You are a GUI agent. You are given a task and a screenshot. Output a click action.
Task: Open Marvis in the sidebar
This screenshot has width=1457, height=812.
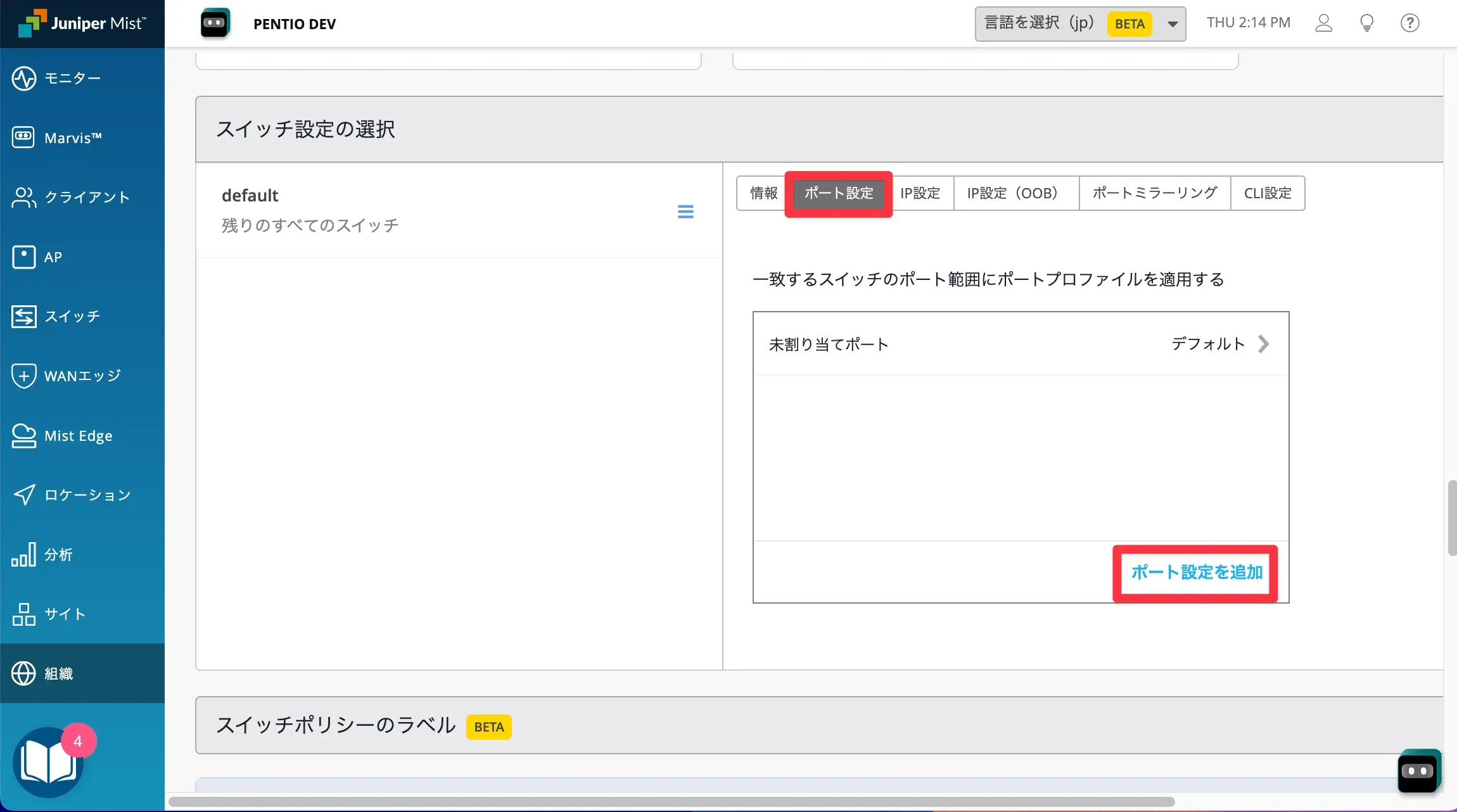(x=72, y=137)
